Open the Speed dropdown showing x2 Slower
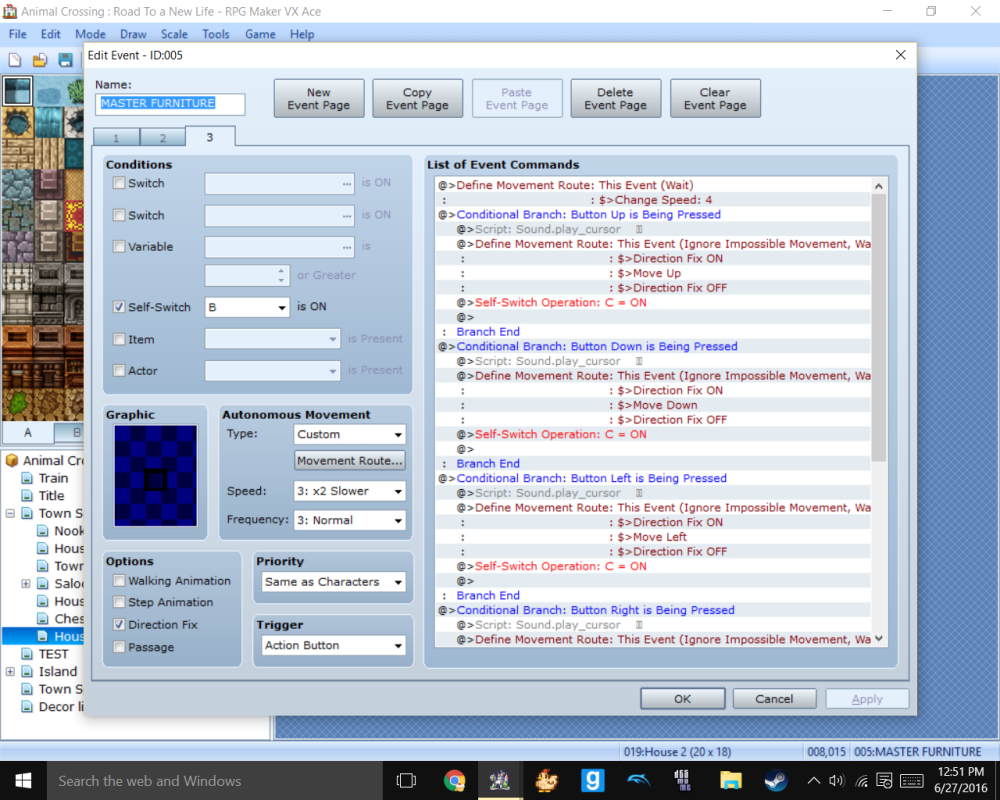 click(x=349, y=491)
